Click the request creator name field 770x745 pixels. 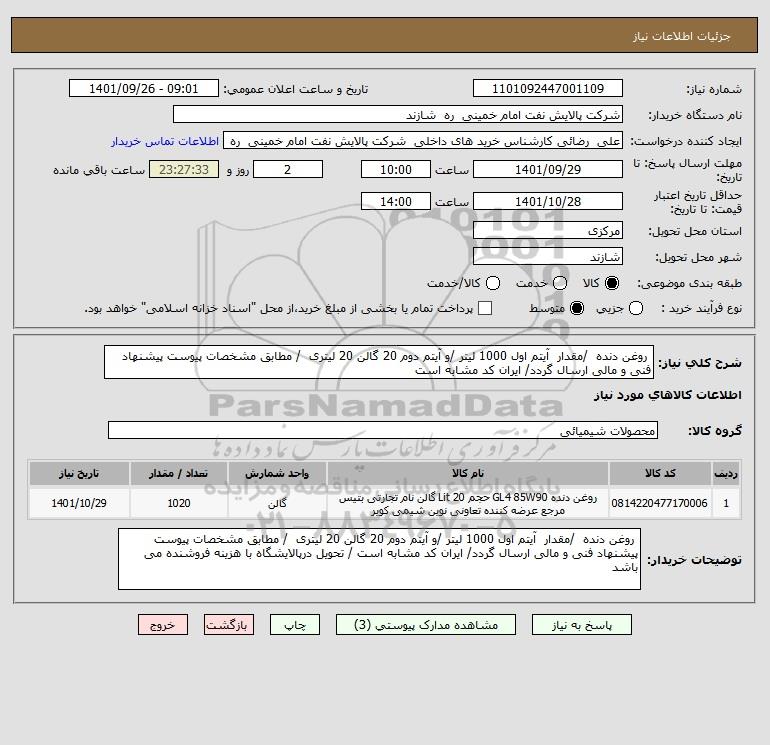[423, 141]
